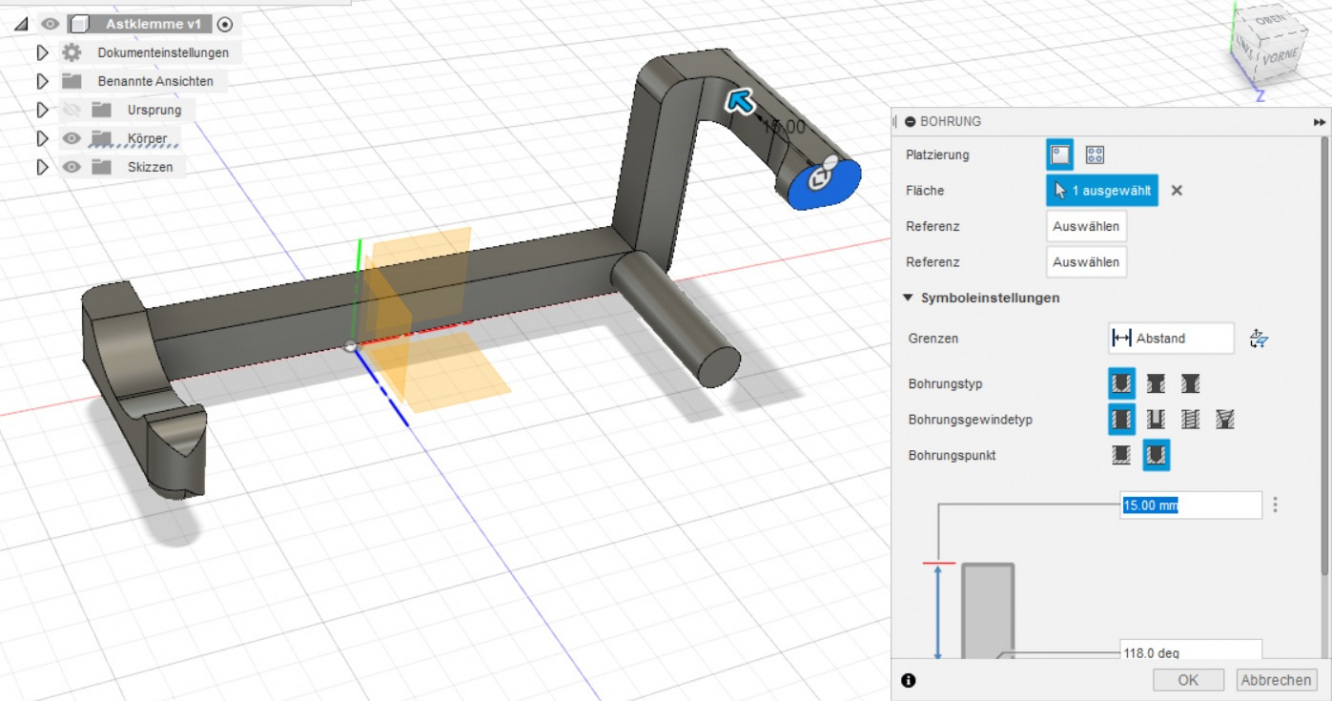The image size is (1332, 701).
Task: Select single-hole placement icon under Platzierung
Action: click(1060, 155)
